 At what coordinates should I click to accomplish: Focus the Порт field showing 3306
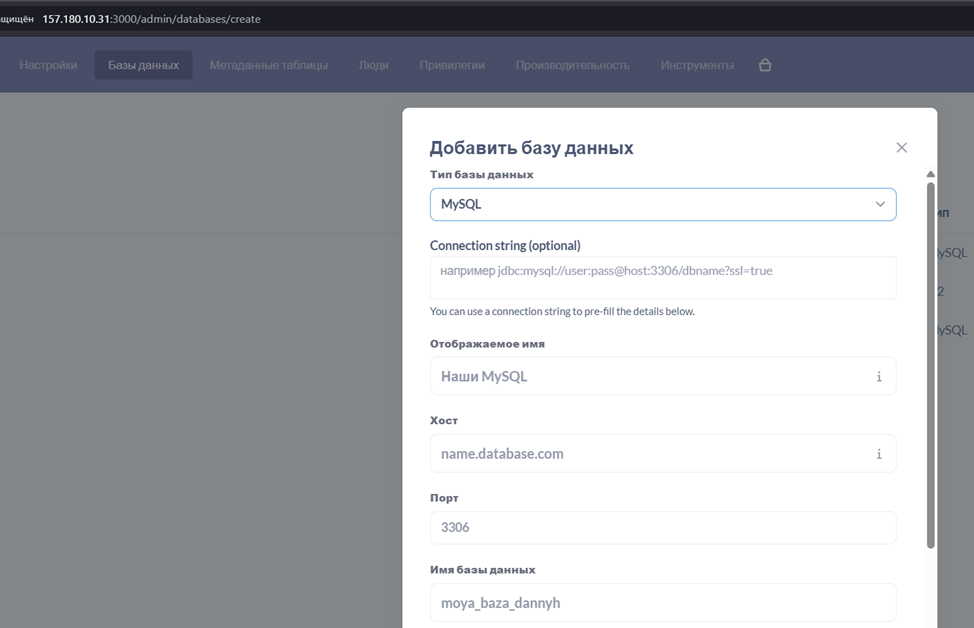click(663, 527)
